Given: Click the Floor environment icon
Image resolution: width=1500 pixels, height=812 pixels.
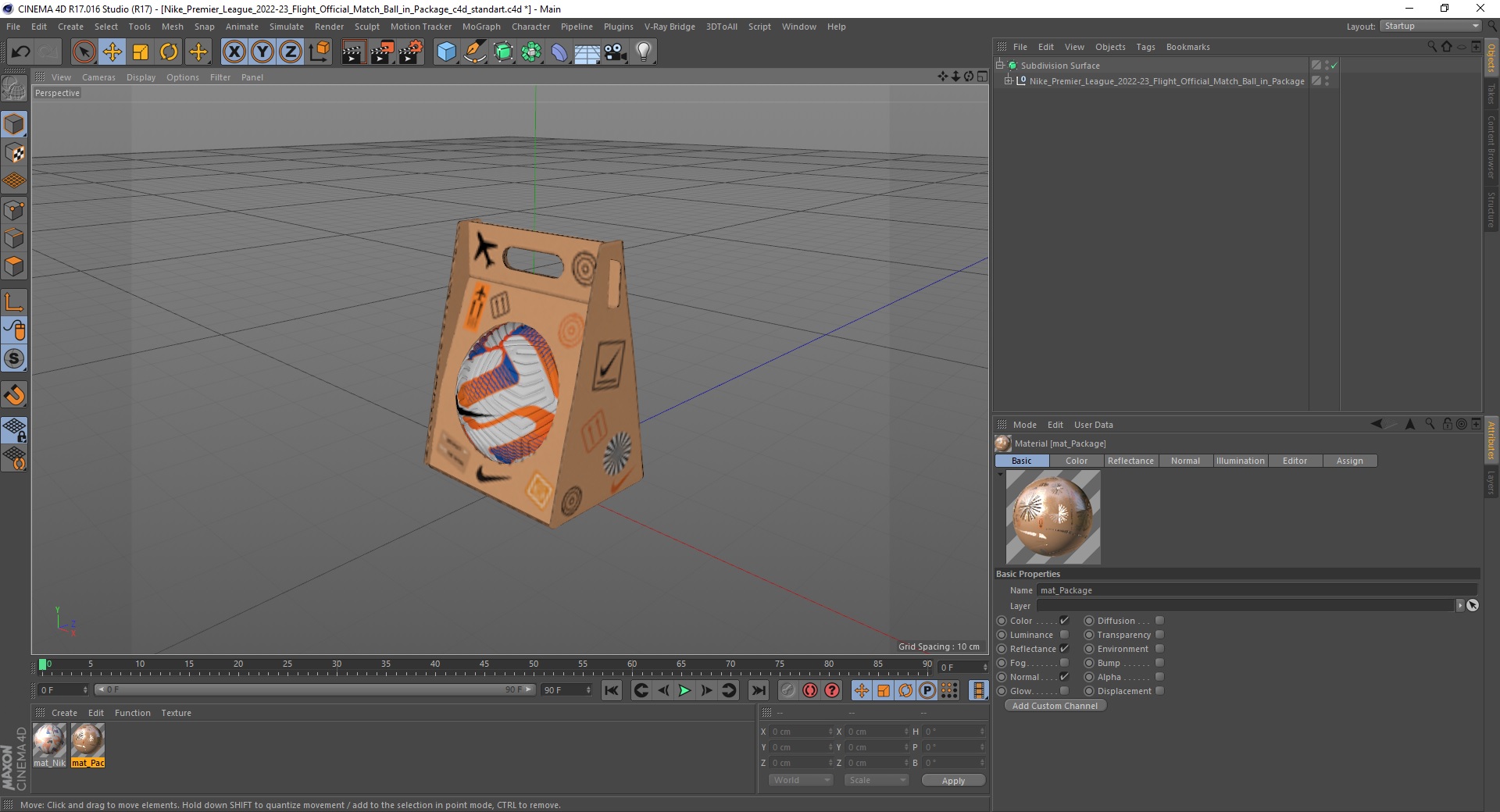Looking at the screenshot, I should 587,52.
